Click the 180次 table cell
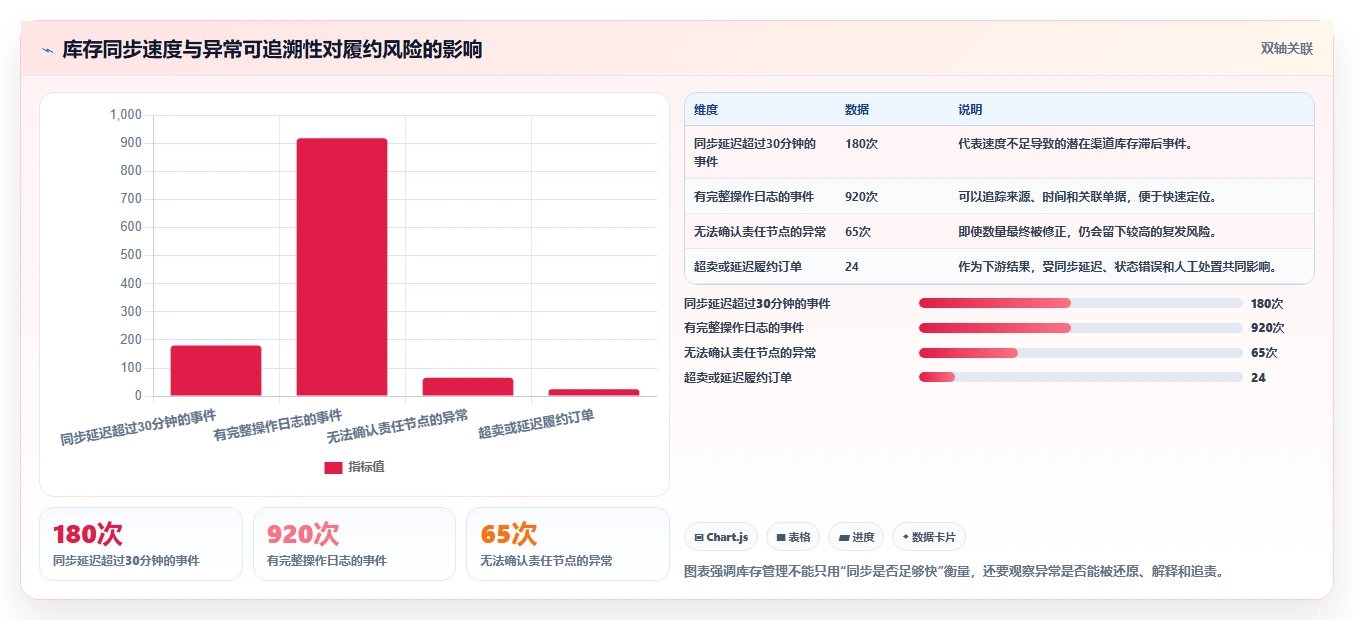Viewport: 1354px width, 620px height. (861, 144)
